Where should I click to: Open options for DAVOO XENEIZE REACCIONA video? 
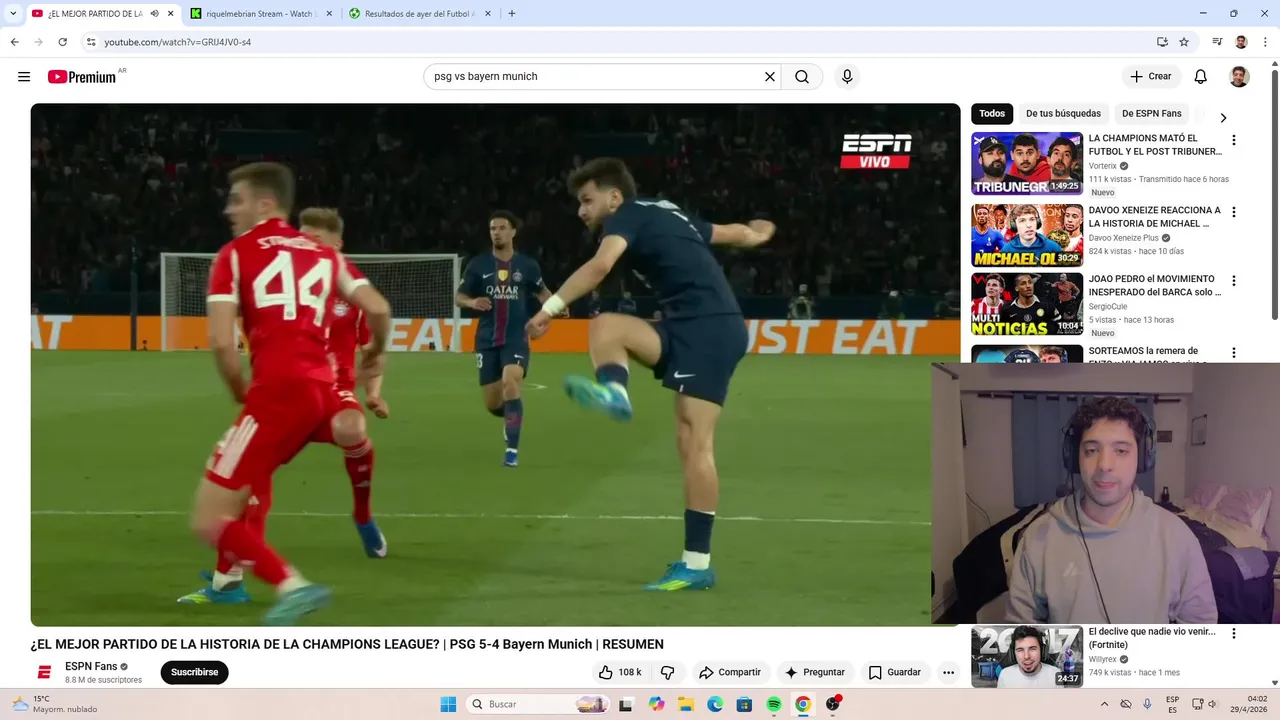1233,212
